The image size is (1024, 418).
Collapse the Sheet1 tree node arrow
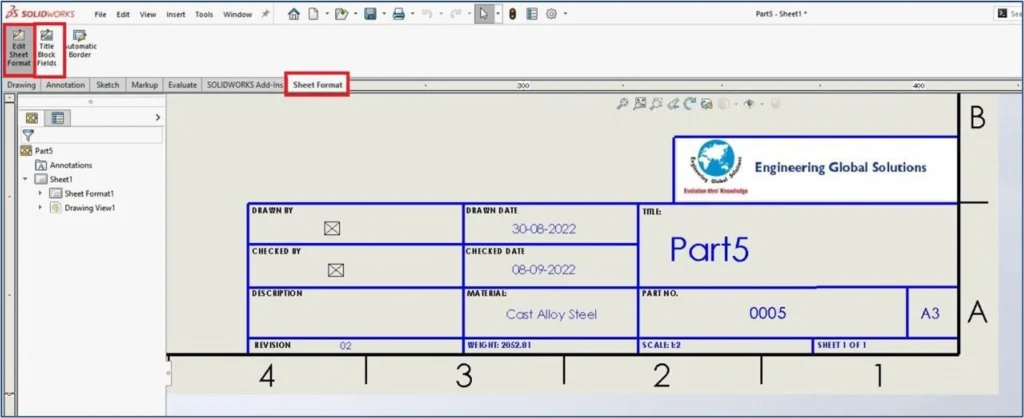[25, 179]
